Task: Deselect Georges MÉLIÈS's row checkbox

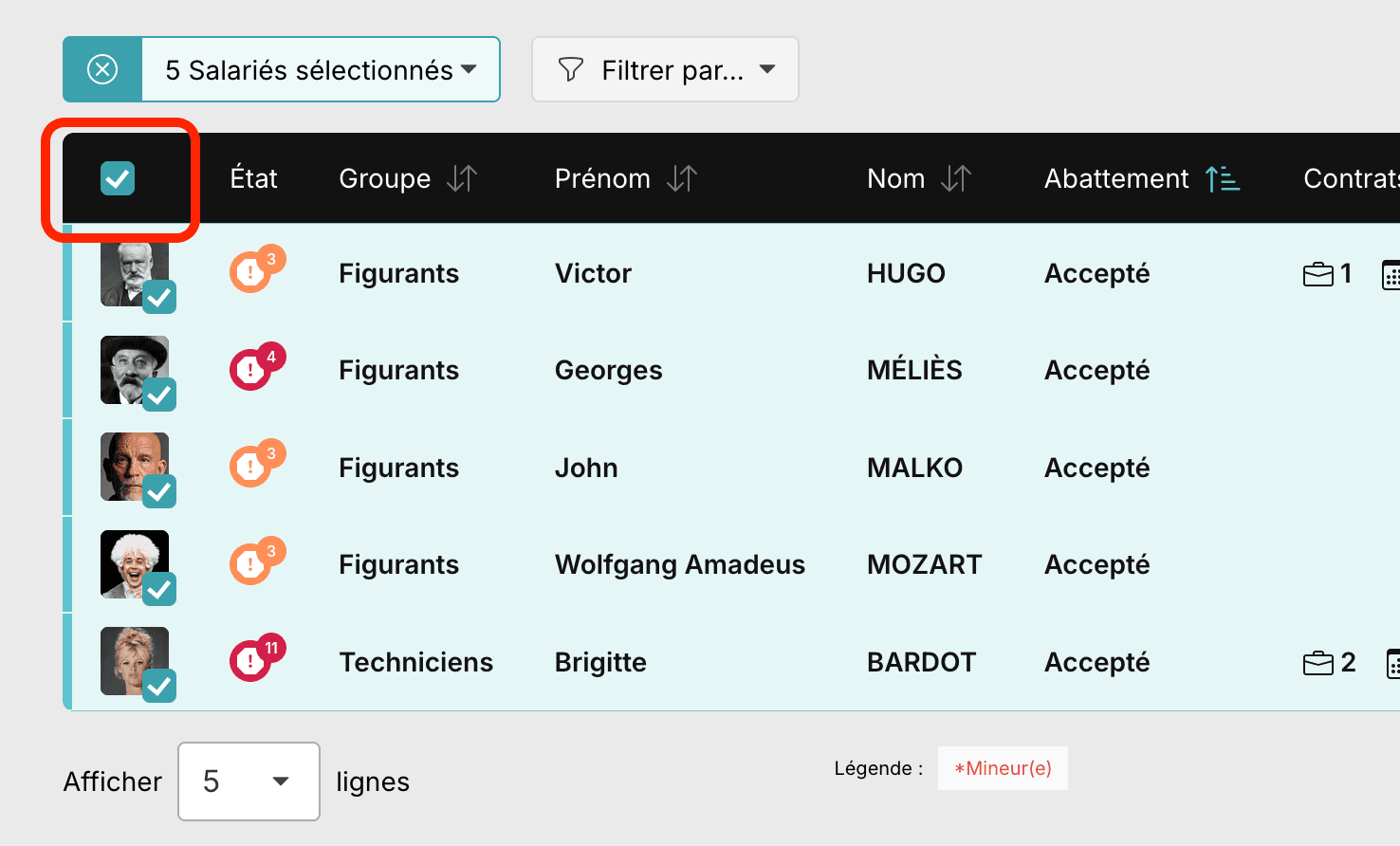Action: point(159,395)
